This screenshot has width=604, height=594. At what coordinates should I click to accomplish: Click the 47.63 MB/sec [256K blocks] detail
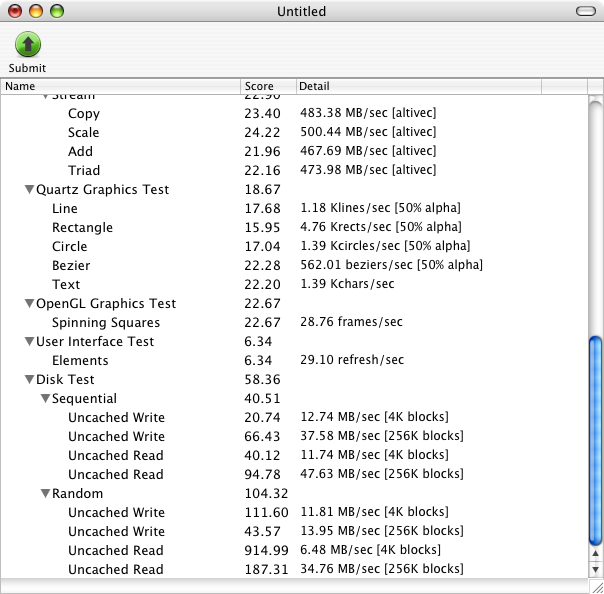coord(382,473)
